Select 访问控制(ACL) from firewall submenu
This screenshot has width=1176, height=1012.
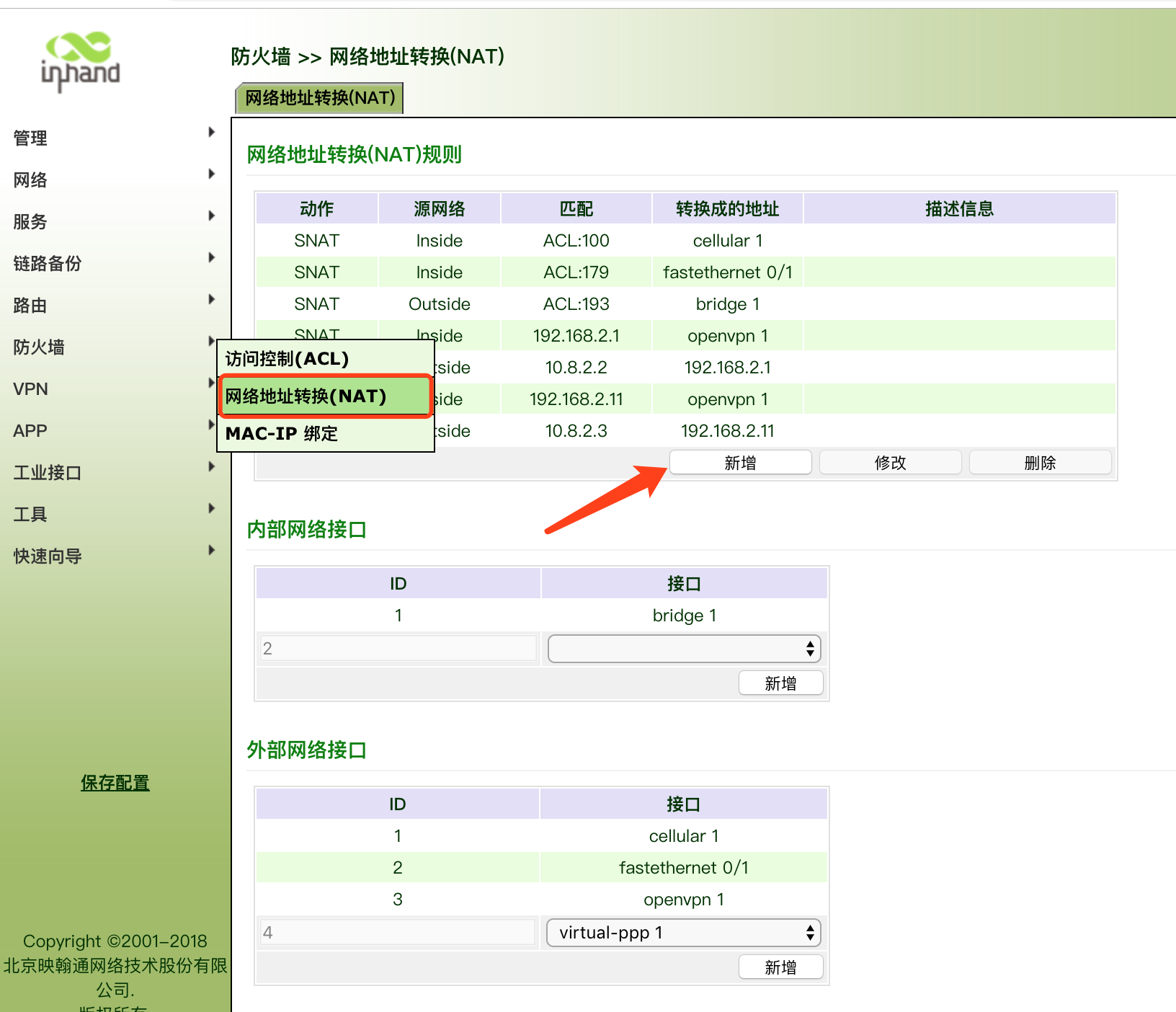(287, 358)
